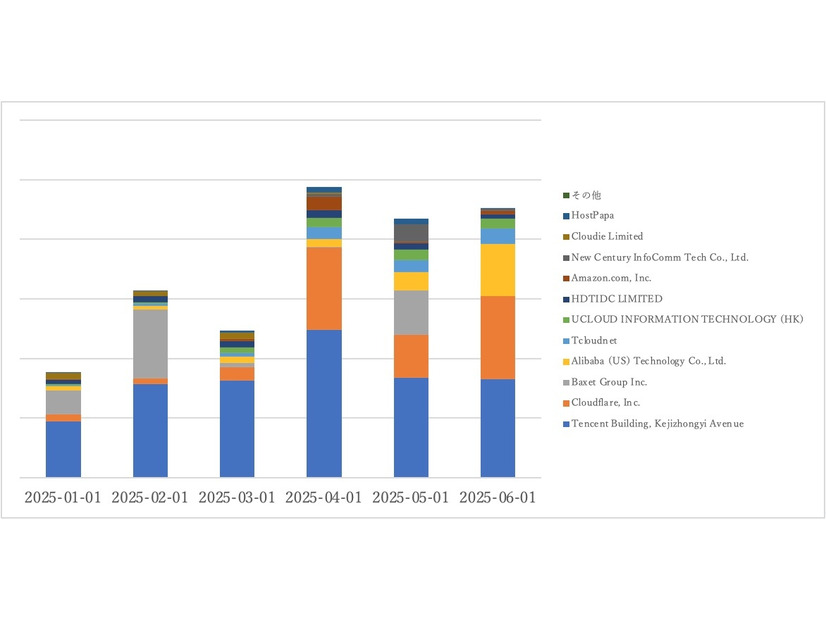Viewport: 826px width, 620px height.
Task: Select orange Cloudflare segment in 2025-04-01 bar
Action: [x=324, y=288]
